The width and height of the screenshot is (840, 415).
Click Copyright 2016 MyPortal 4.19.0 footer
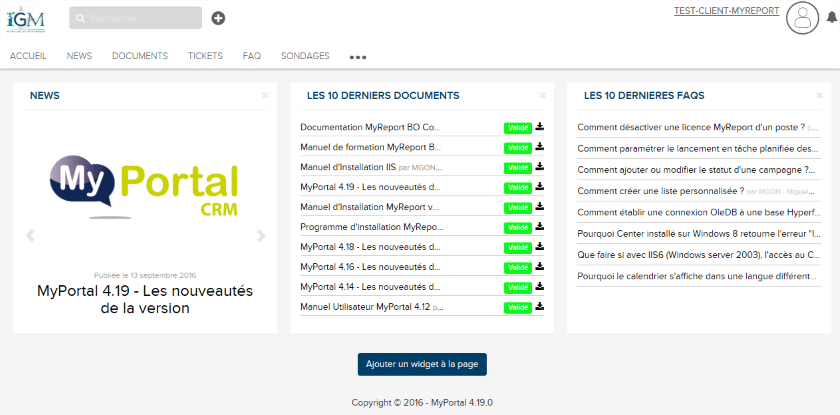coord(422,403)
